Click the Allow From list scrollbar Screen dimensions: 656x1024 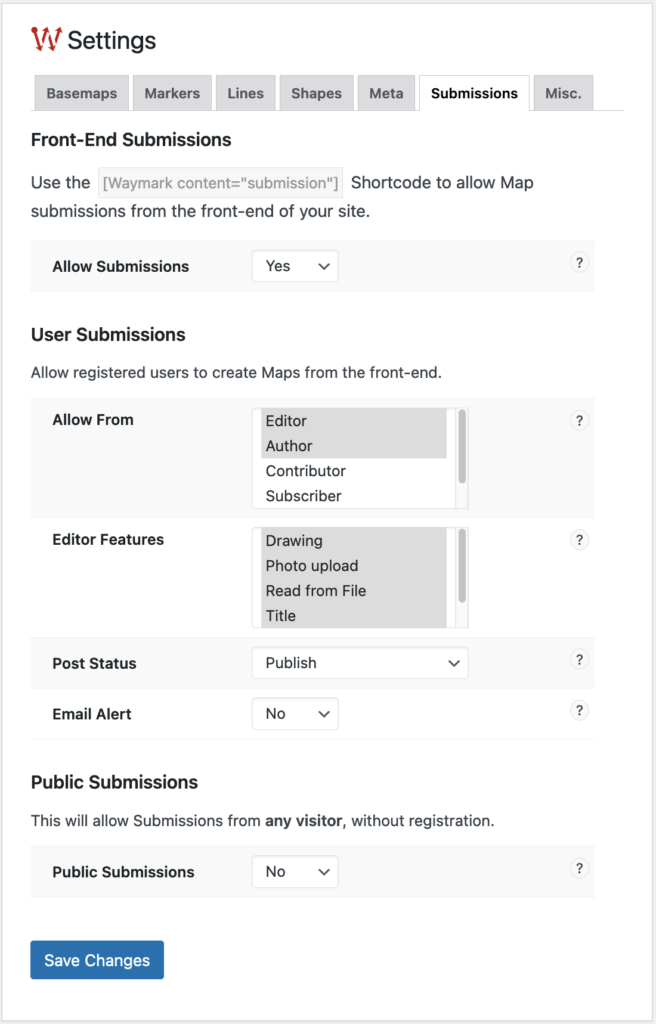click(462, 446)
